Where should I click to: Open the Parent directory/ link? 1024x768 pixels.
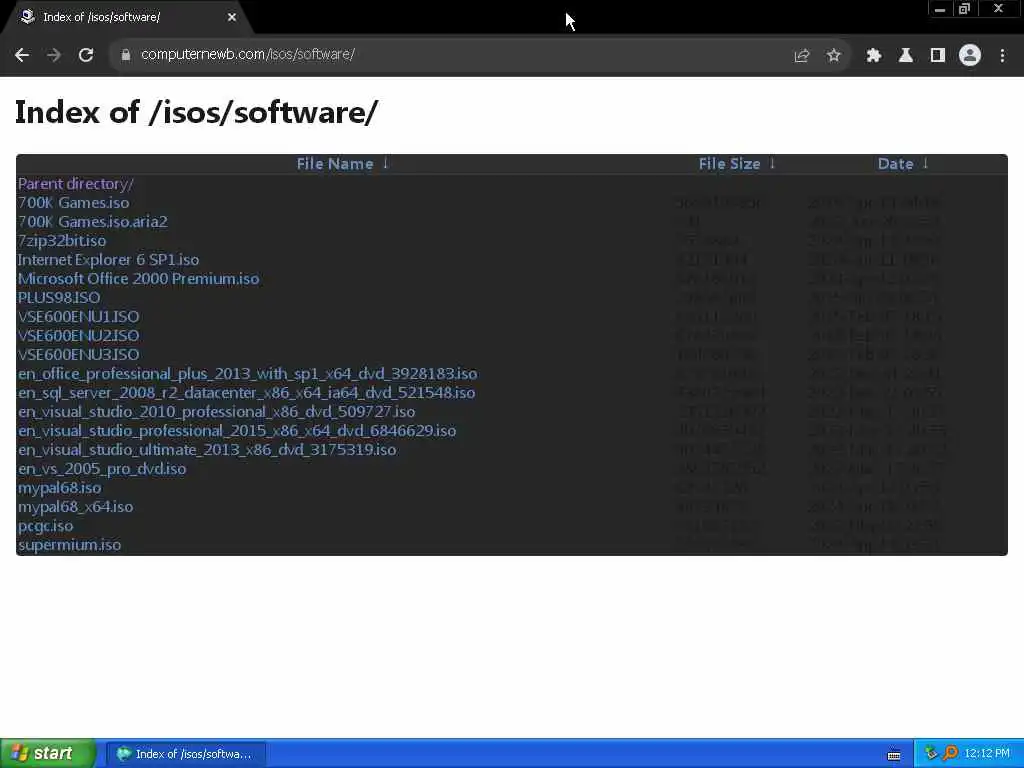click(x=75, y=184)
